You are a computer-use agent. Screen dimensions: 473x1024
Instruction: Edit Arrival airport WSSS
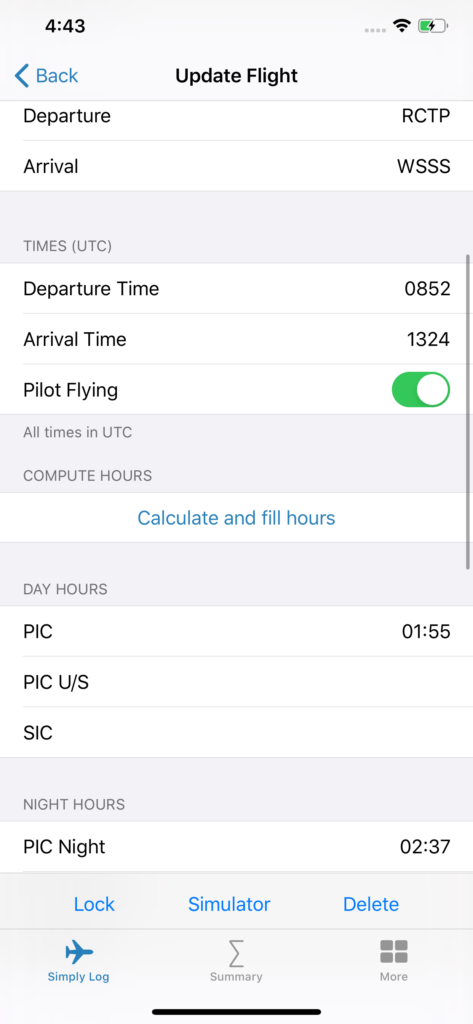(236, 166)
